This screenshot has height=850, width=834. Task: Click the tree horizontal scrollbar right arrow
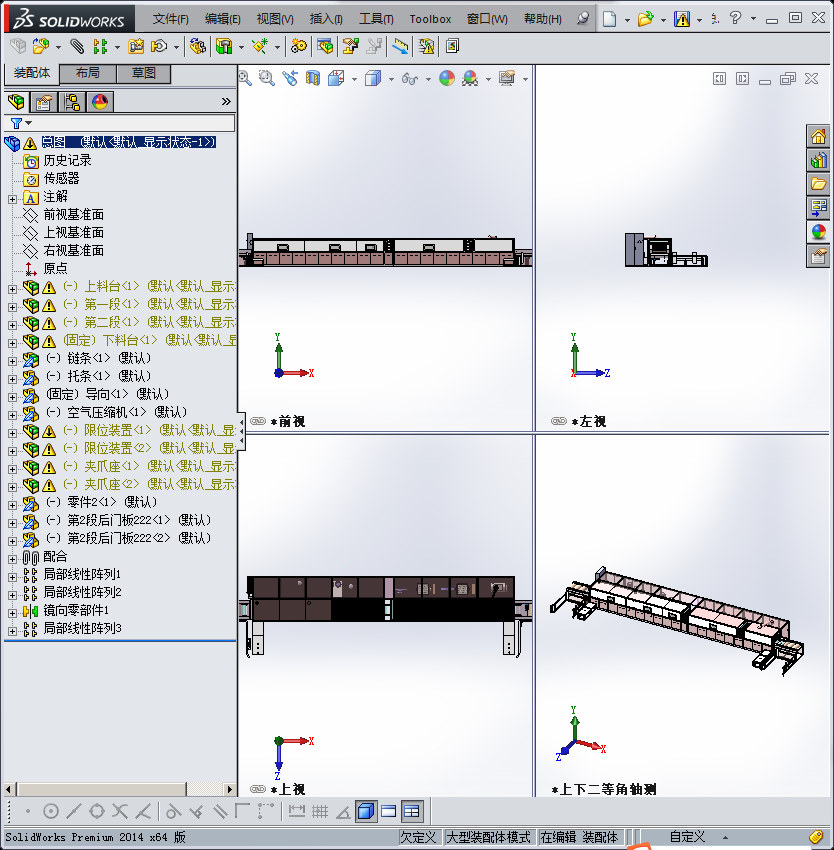pos(230,789)
